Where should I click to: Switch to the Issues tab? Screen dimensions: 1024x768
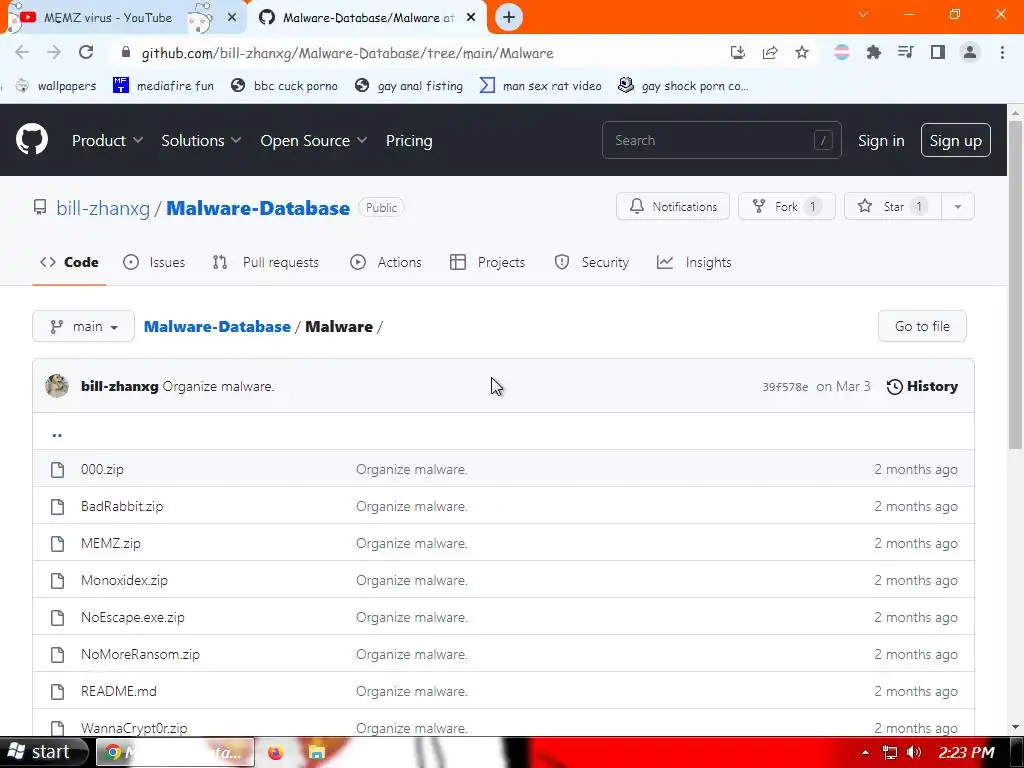[154, 263]
